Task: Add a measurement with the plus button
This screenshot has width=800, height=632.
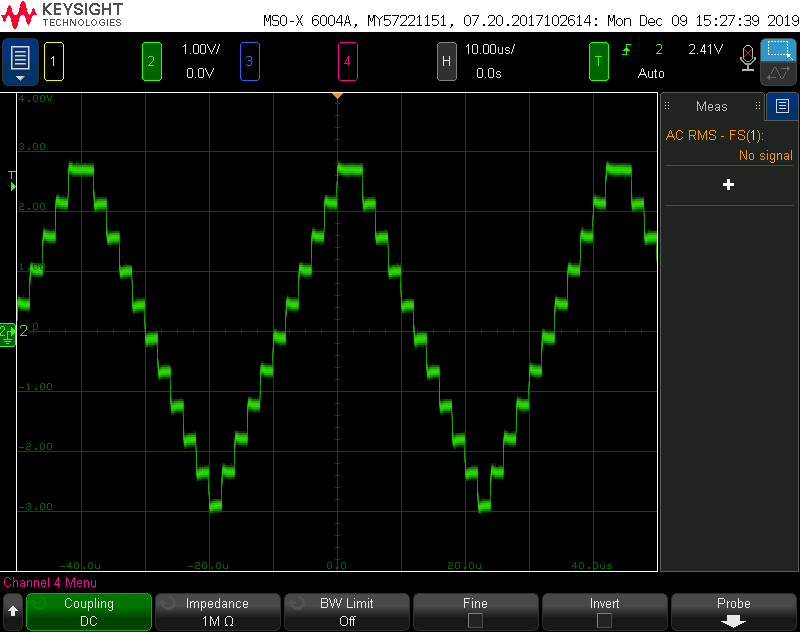Action: [729, 185]
